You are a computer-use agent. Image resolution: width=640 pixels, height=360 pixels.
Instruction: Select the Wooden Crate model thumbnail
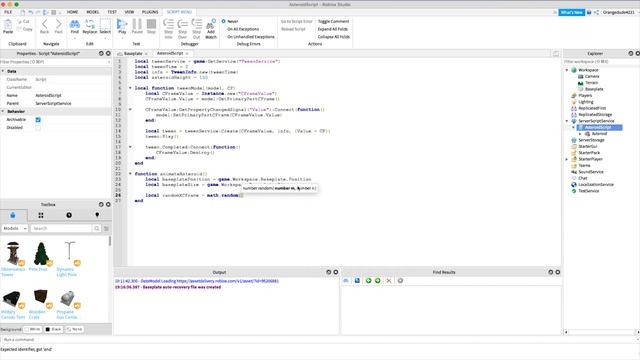pyautogui.click(x=41, y=299)
